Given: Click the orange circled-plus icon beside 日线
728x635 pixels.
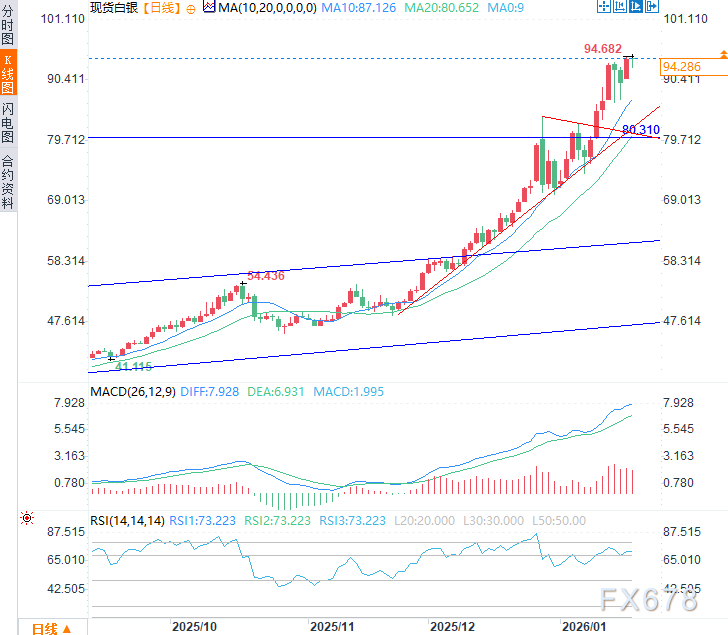Looking at the screenshot, I should pyautogui.click(x=191, y=9).
